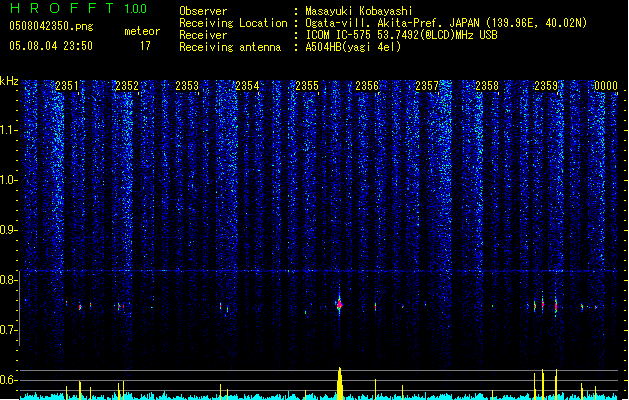Click the 1.0 frequency axis label
Screen dimensions: 629x400
[x=8, y=180]
